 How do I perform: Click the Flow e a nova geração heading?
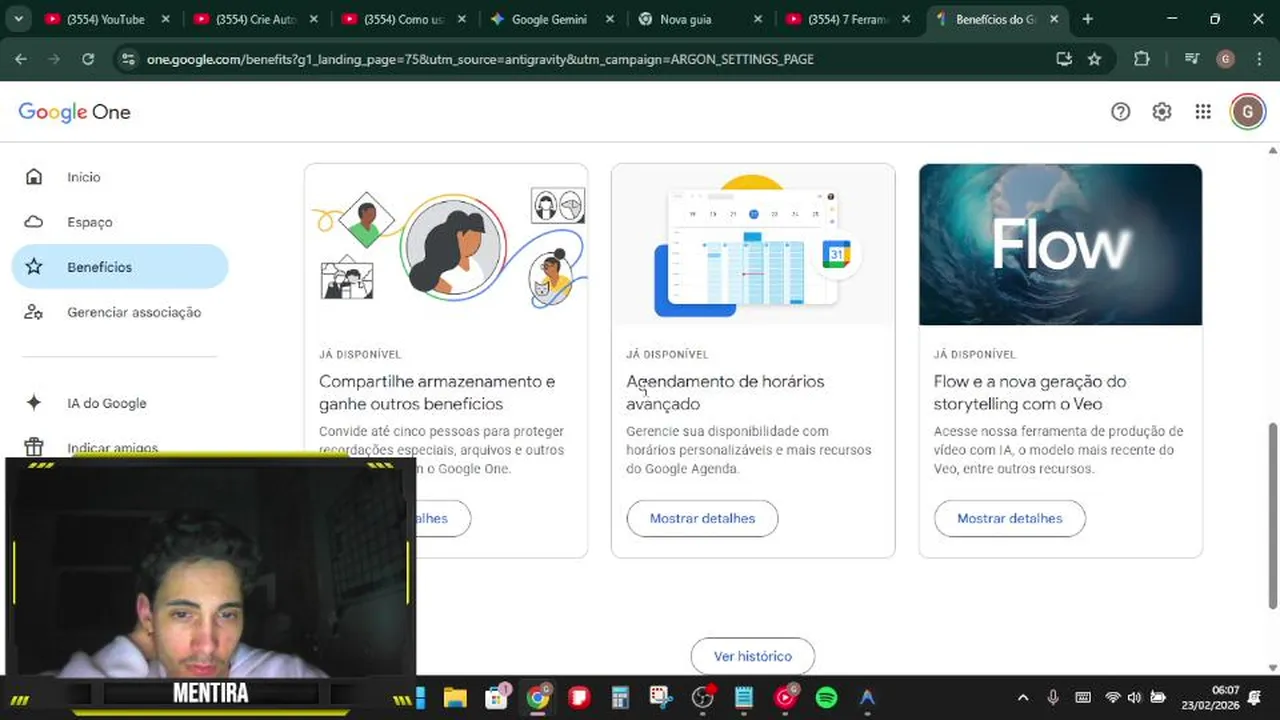tap(1030, 392)
